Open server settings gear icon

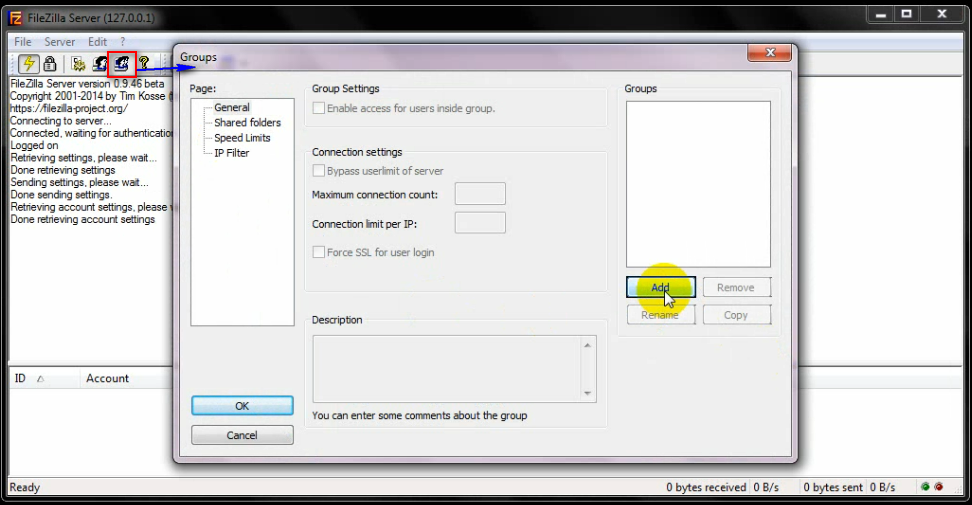pyautogui.click(x=78, y=63)
